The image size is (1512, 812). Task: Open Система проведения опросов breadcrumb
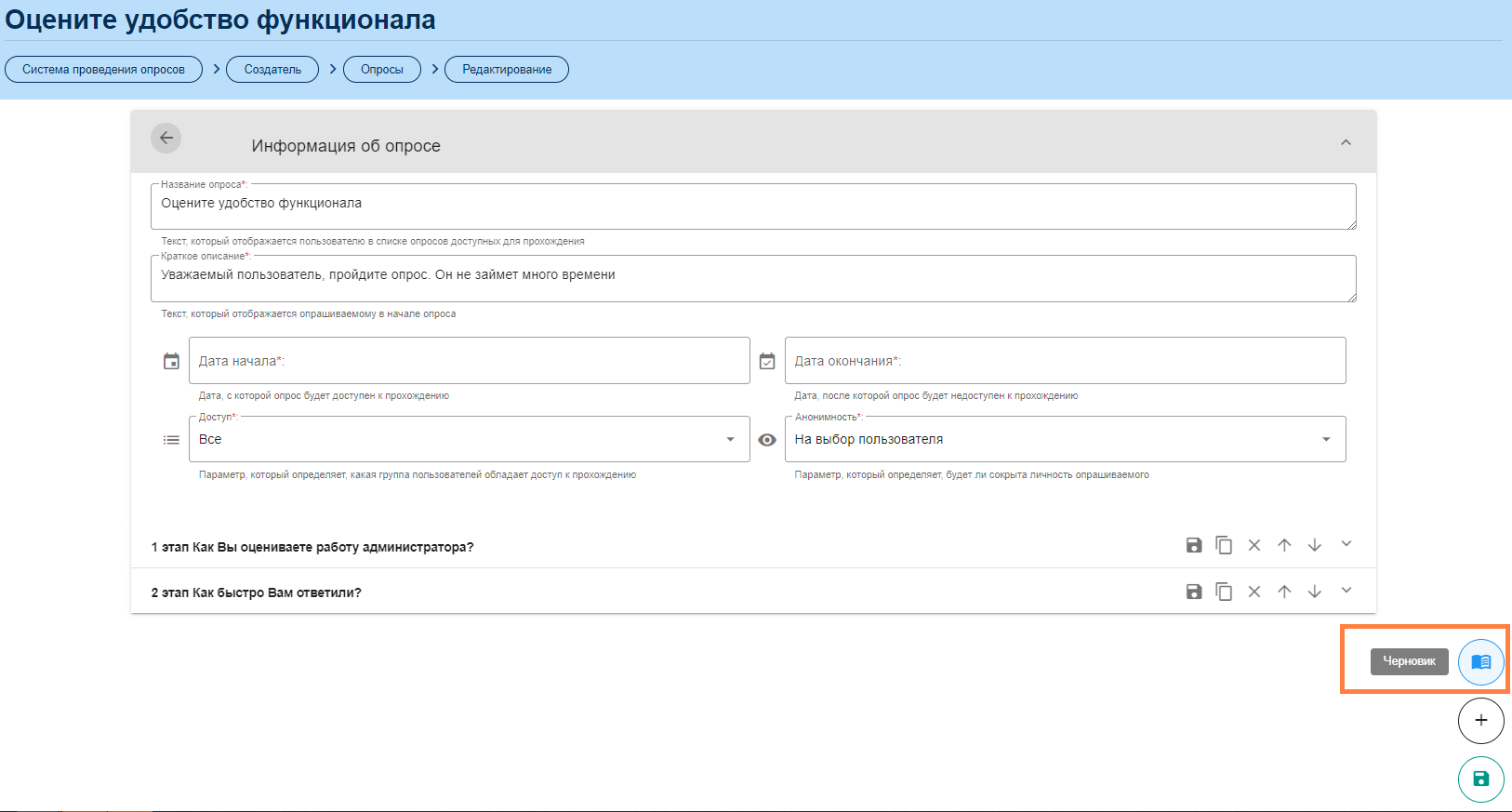[103, 70]
